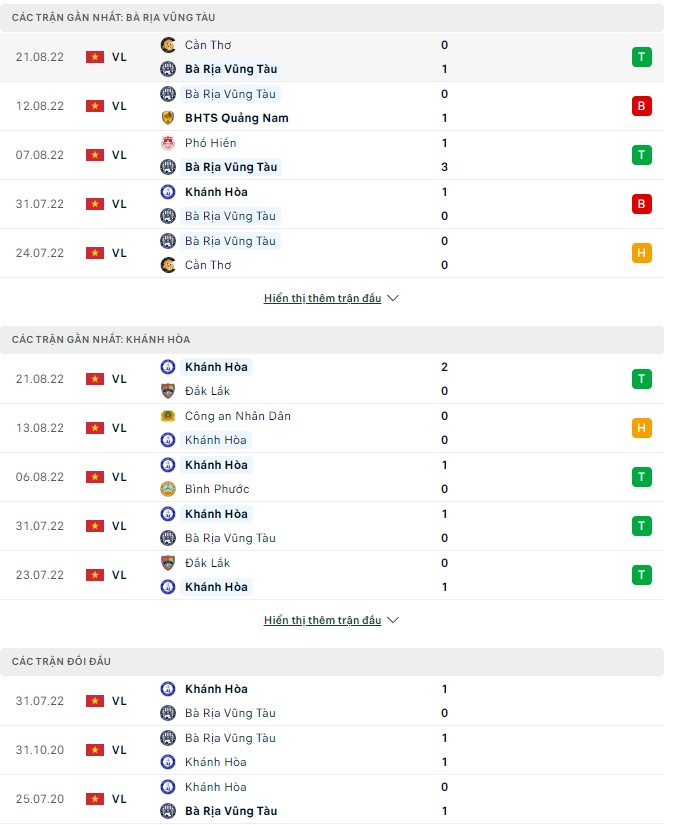Click the Phố Hiến club logo
The width and height of the screenshot is (673, 825).
(x=168, y=143)
